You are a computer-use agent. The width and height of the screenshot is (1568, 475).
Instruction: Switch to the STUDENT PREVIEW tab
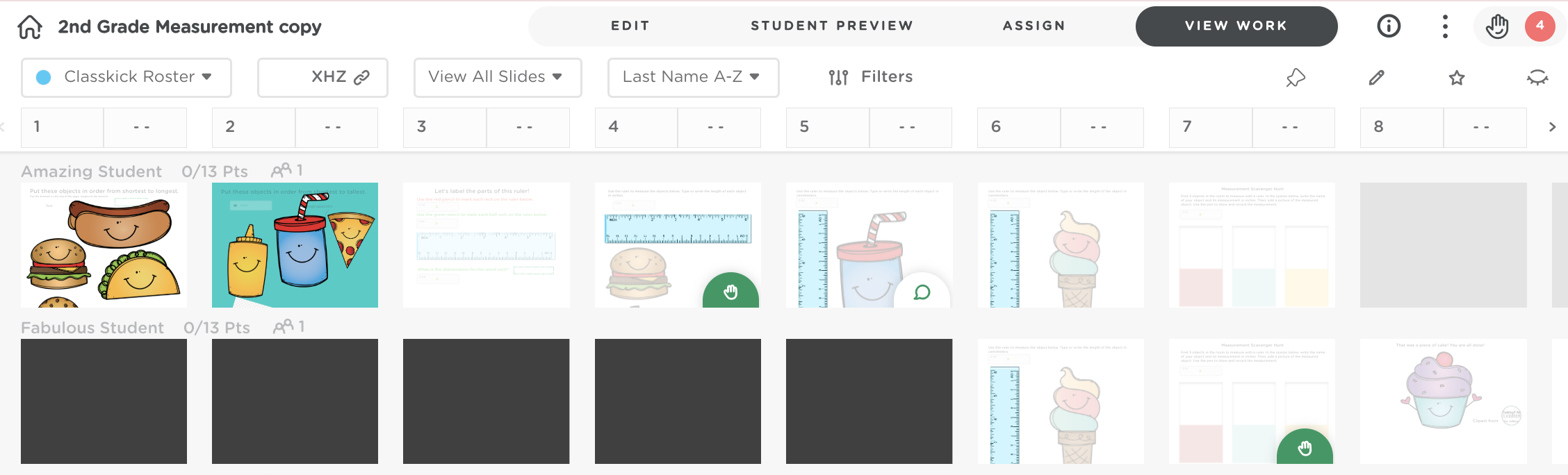pyautogui.click(x=832, y=26)
